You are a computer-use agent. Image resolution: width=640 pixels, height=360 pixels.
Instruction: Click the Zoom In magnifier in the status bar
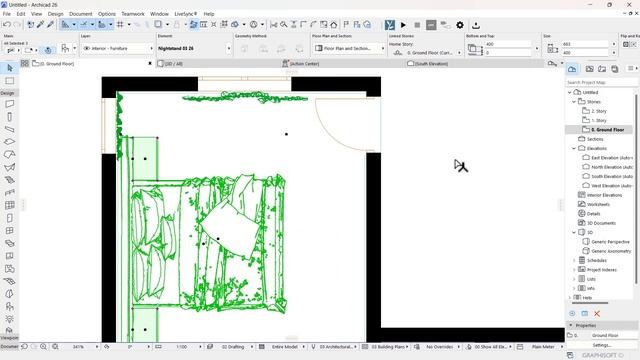tap(43, 347)
